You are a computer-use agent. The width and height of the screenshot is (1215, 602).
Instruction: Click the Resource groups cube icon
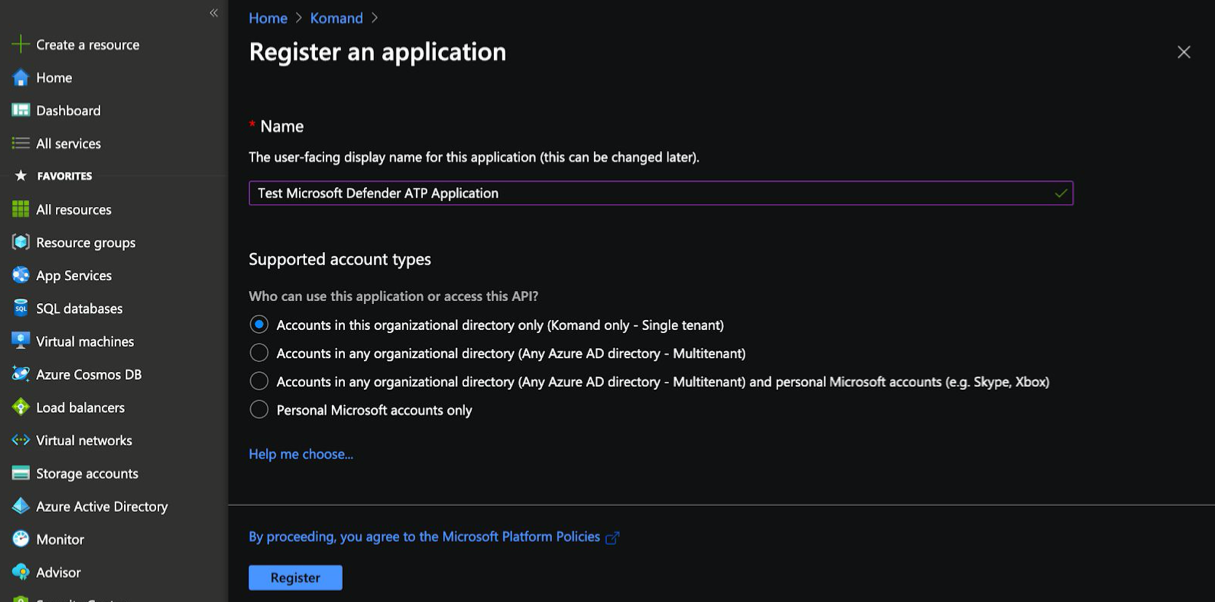click(20, 242)
